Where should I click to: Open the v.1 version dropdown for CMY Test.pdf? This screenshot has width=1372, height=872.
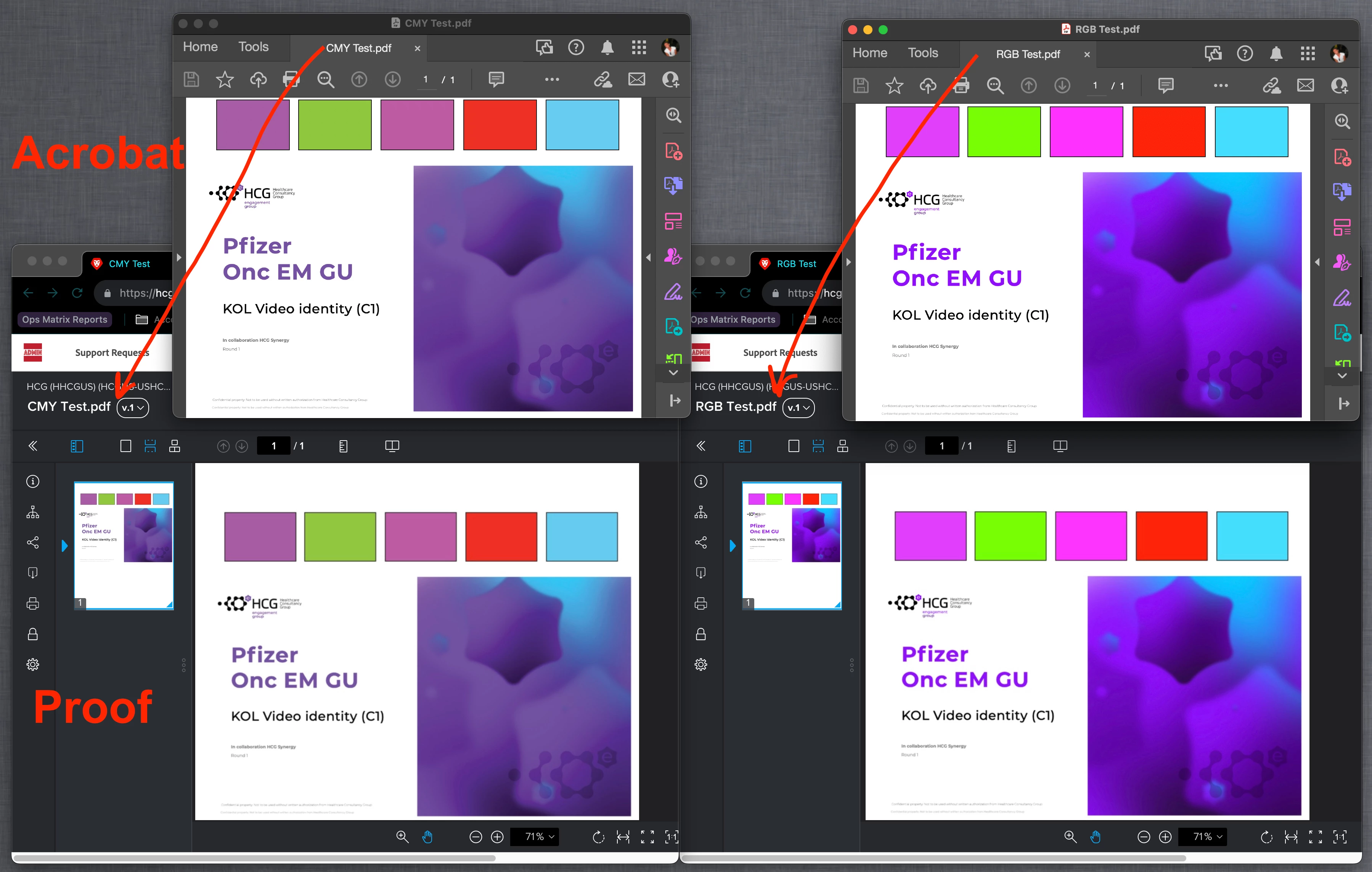pos(133,407)
